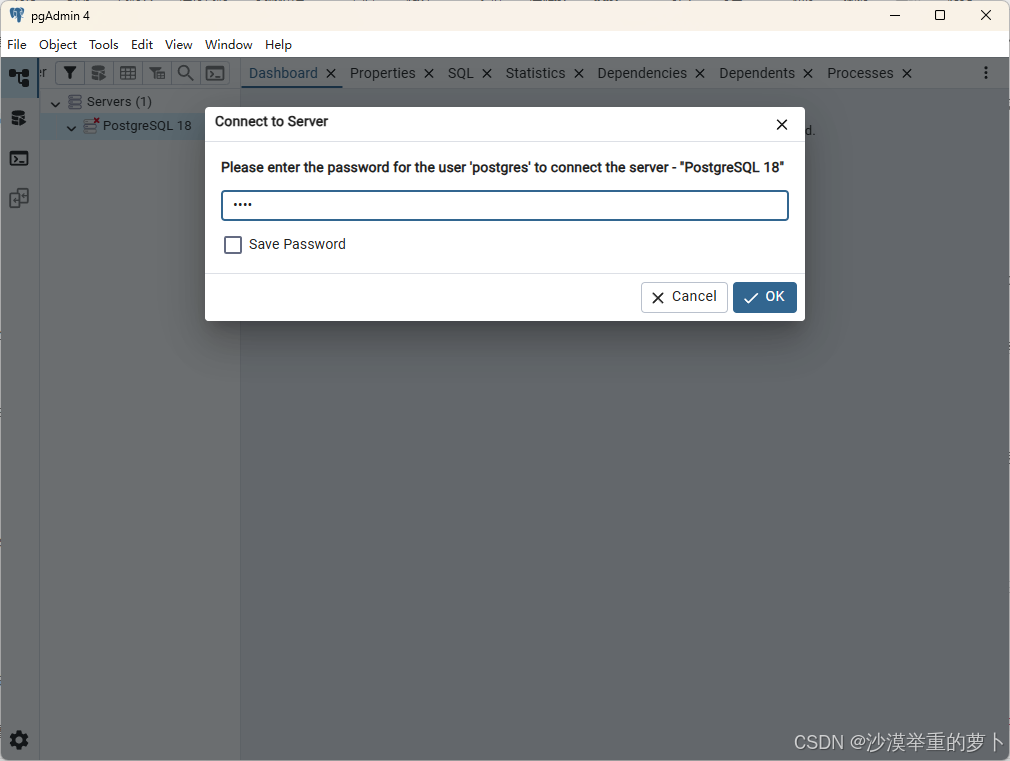Open the Object Explorer sidebar icon
This screenshot has width=1010, height=761.
(19, 77)
